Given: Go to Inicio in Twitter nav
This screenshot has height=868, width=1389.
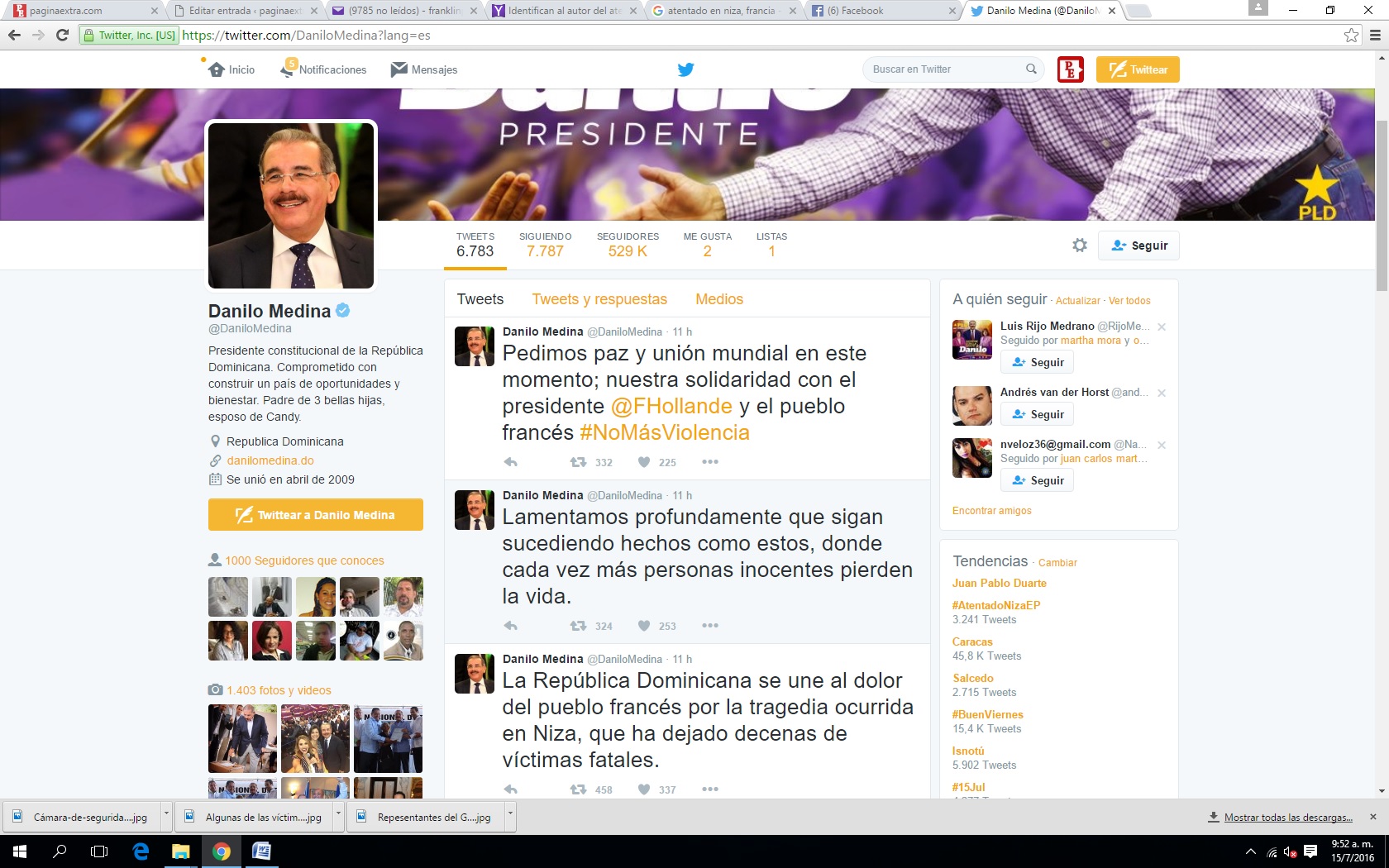Looking at the screenshot, I should tap(231, 69).
